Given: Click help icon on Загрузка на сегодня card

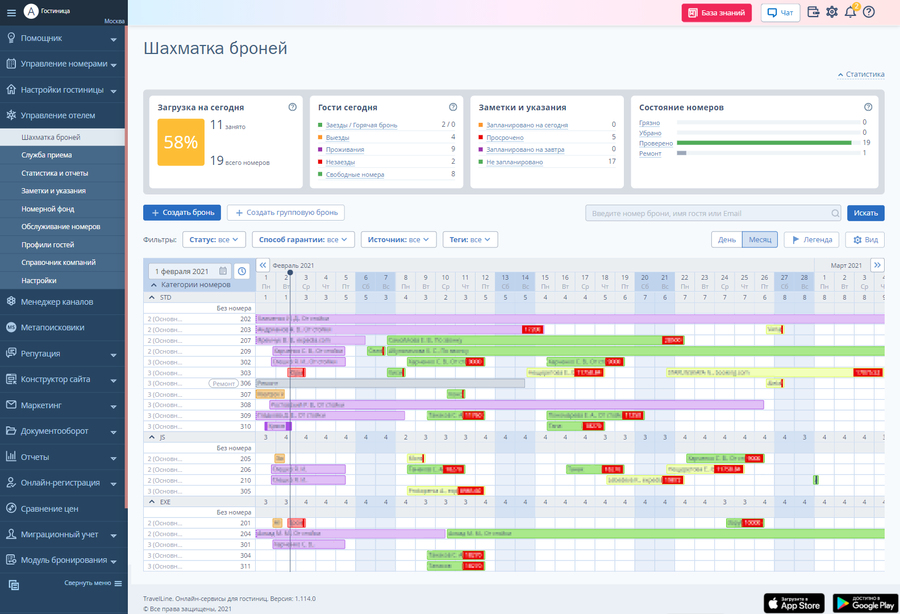Looking at the screenshot, I should click(x=292, y=107).
